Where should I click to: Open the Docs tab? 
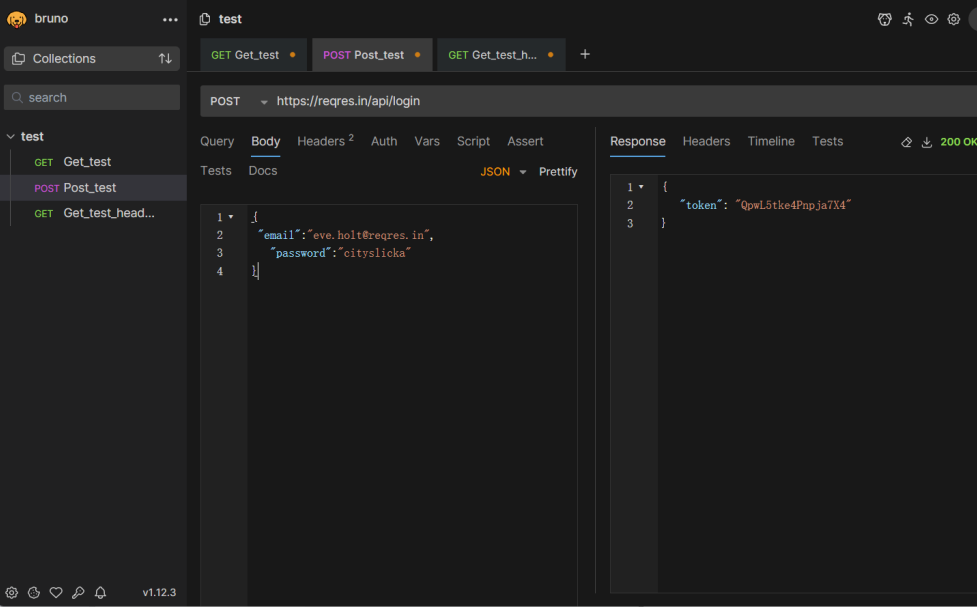263,171
